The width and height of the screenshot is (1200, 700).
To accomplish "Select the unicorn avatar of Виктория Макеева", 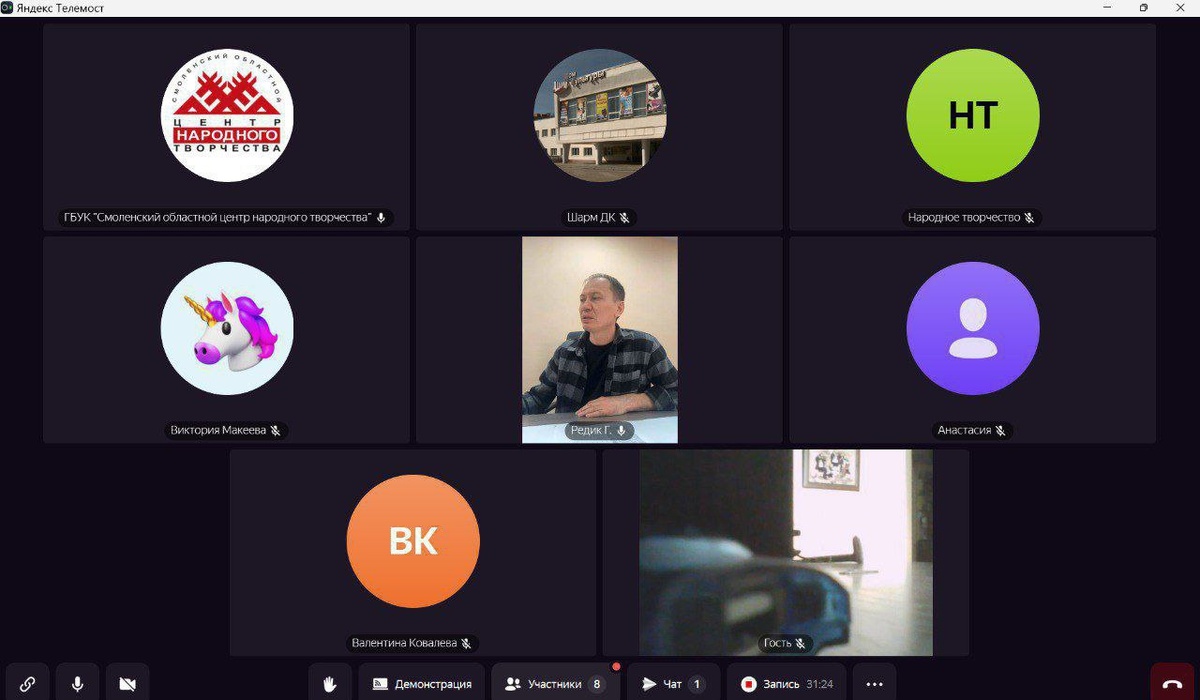I will point(227,328).
